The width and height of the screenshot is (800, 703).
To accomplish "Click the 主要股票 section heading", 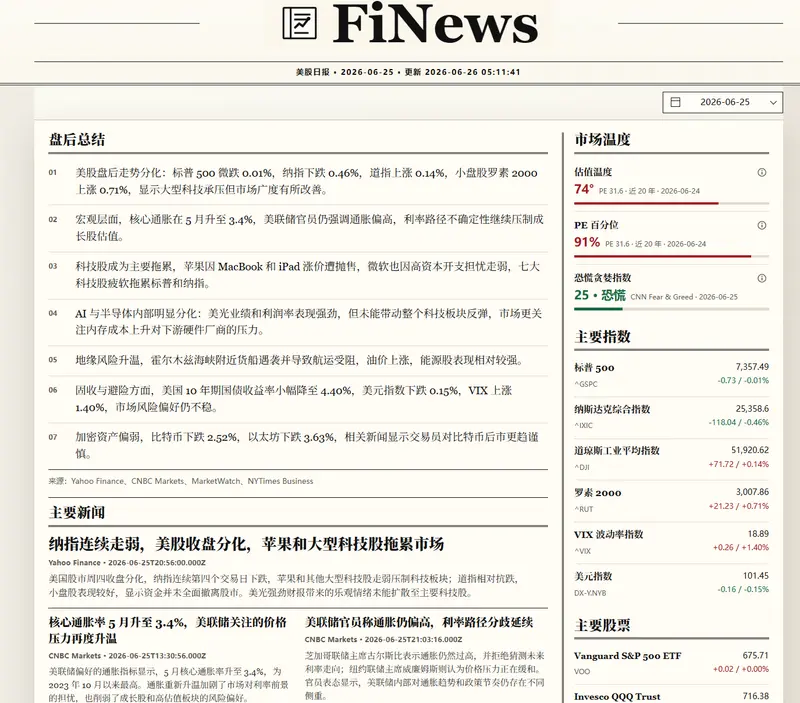I will click(x=603, y=625).
